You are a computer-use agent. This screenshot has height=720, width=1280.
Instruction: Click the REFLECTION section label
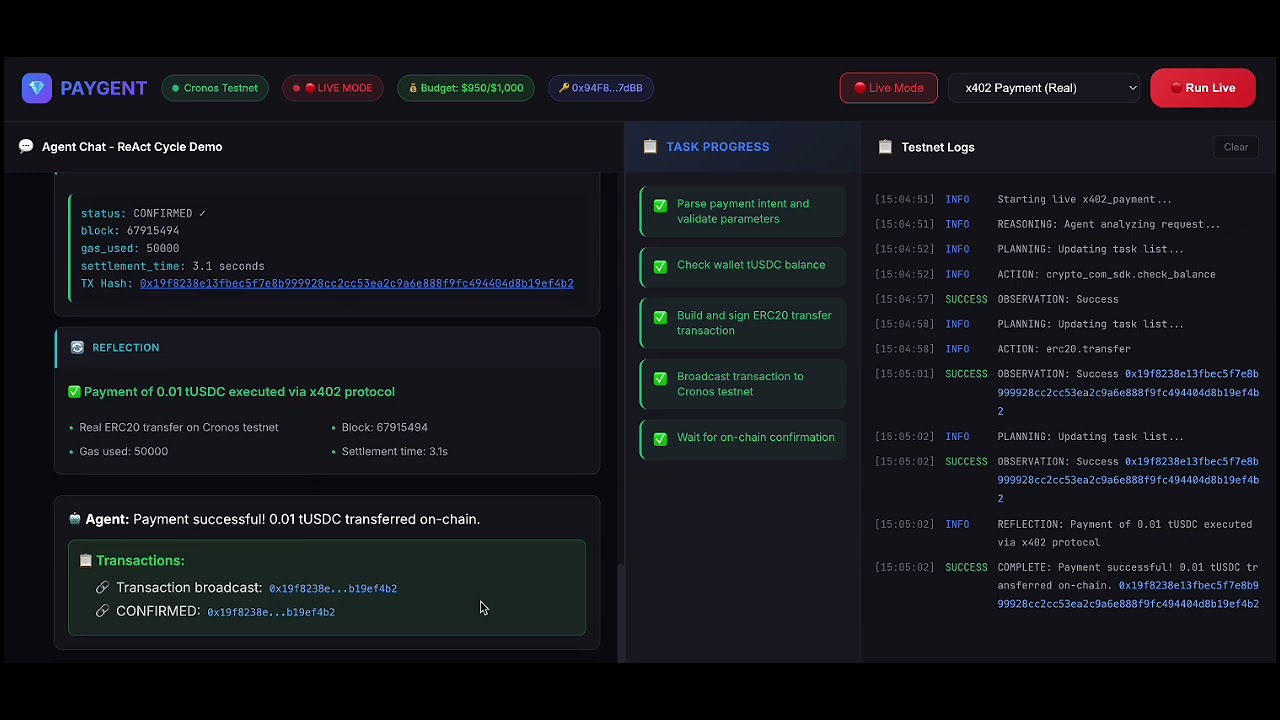[126, 348]
